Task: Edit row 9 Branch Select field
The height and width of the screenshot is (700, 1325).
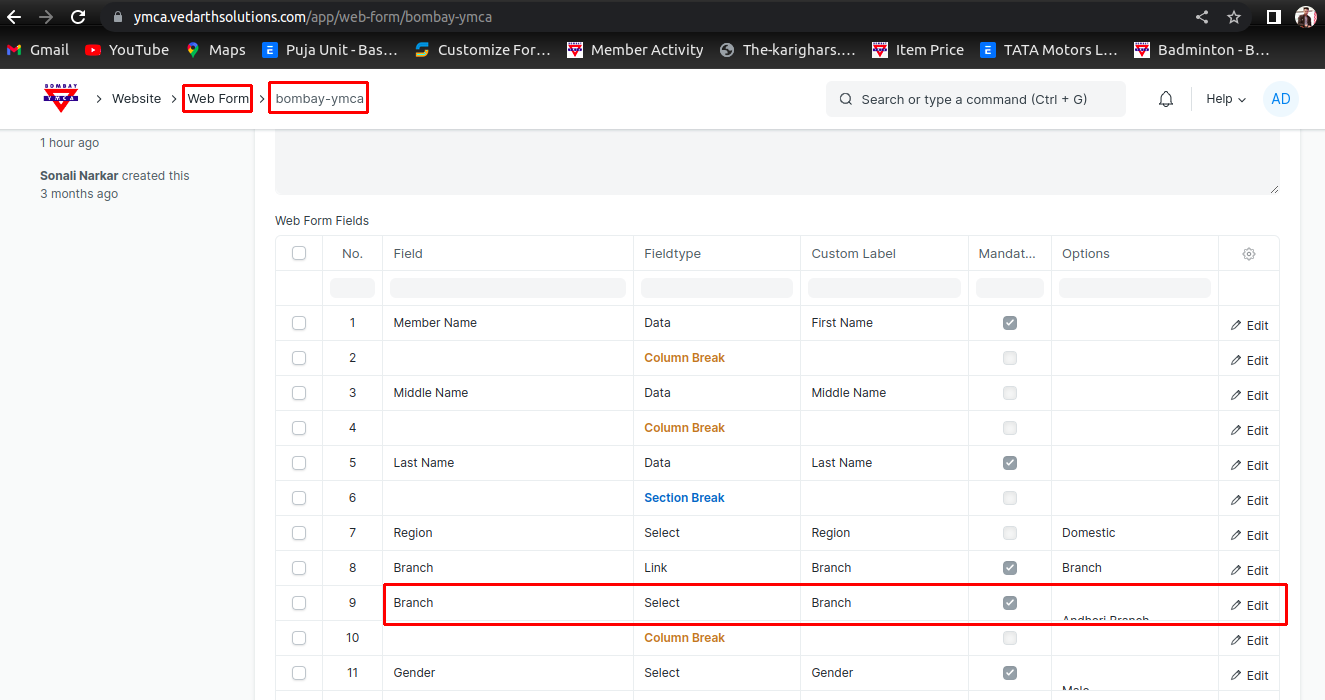Action: 1249,605
